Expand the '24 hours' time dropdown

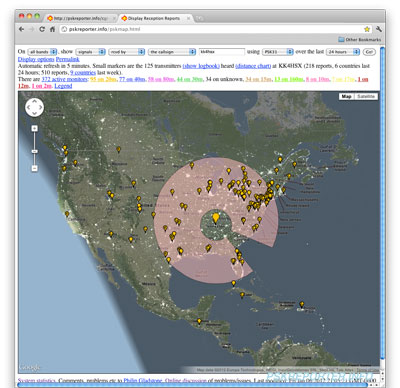(343, 52)
